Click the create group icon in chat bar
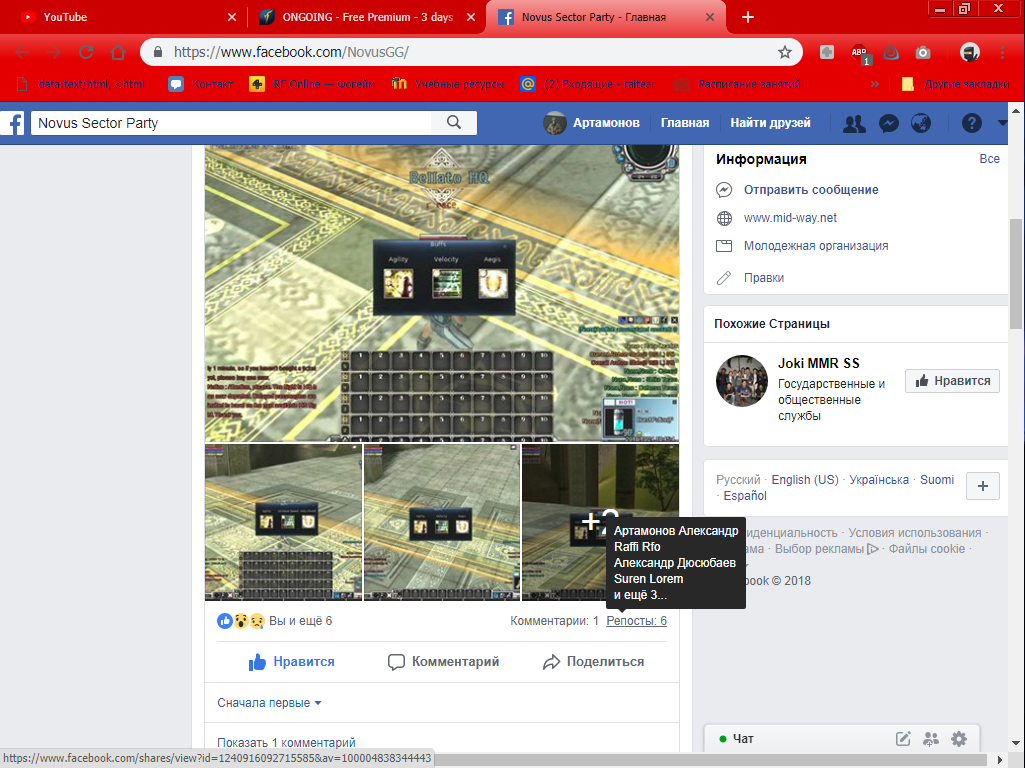1025x768 pixels. pos(931,739)
